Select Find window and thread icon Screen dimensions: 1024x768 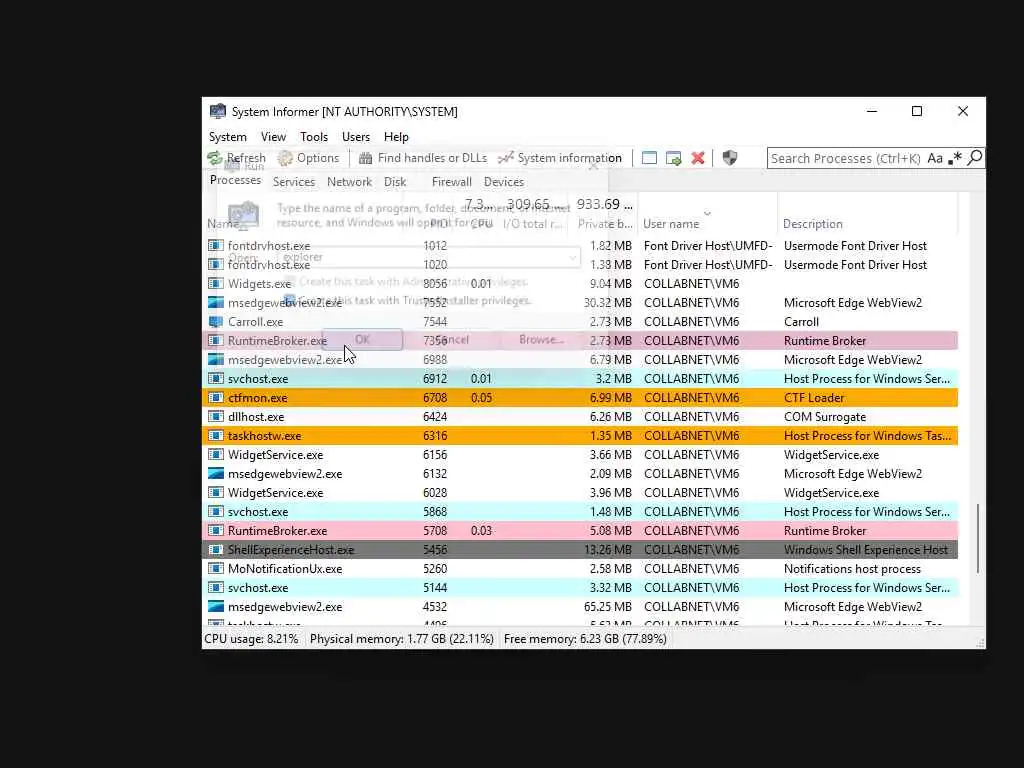pos(673,158)
